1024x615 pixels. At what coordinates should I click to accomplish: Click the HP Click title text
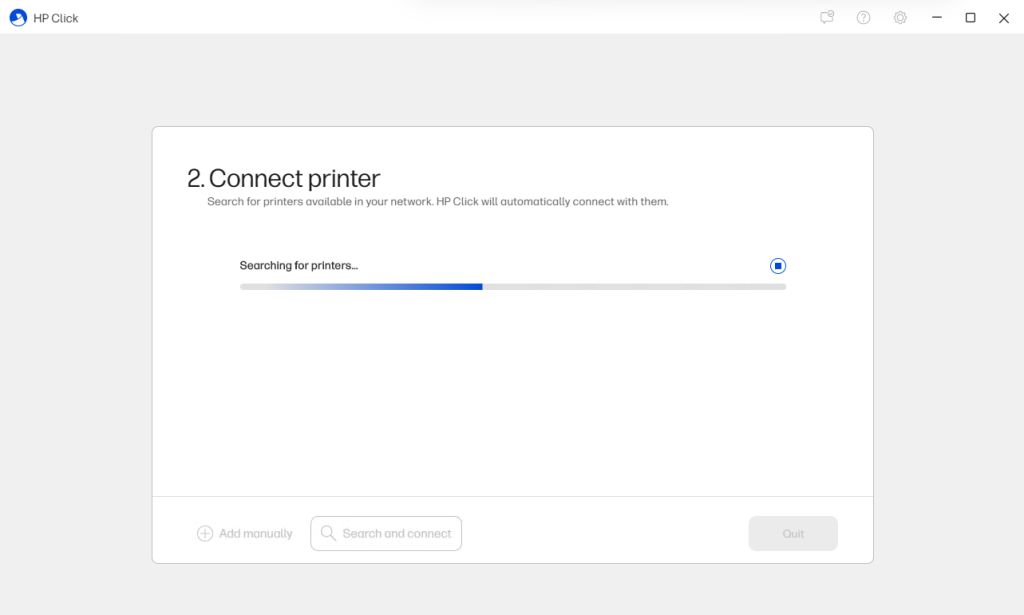pos(56,18)
